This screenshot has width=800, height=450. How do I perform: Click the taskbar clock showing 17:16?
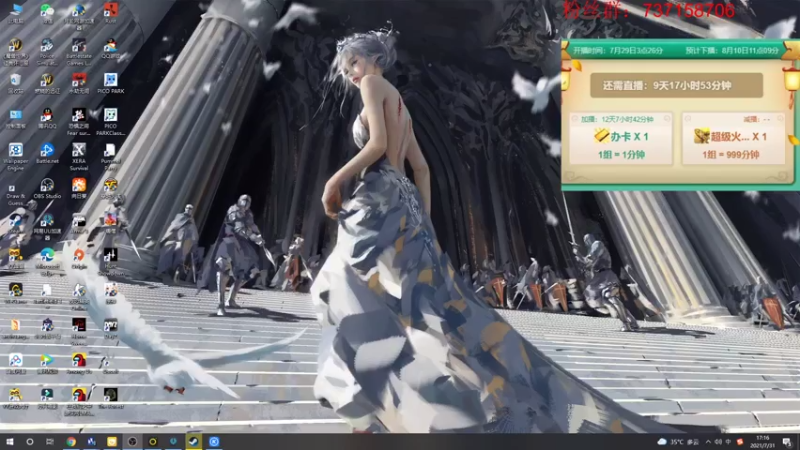[762, 442]
